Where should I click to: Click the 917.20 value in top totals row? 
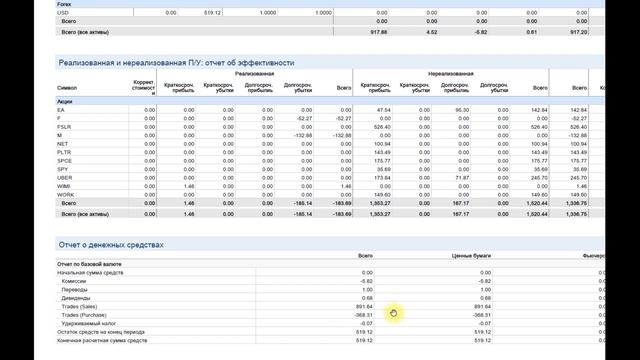coord(579,32)
